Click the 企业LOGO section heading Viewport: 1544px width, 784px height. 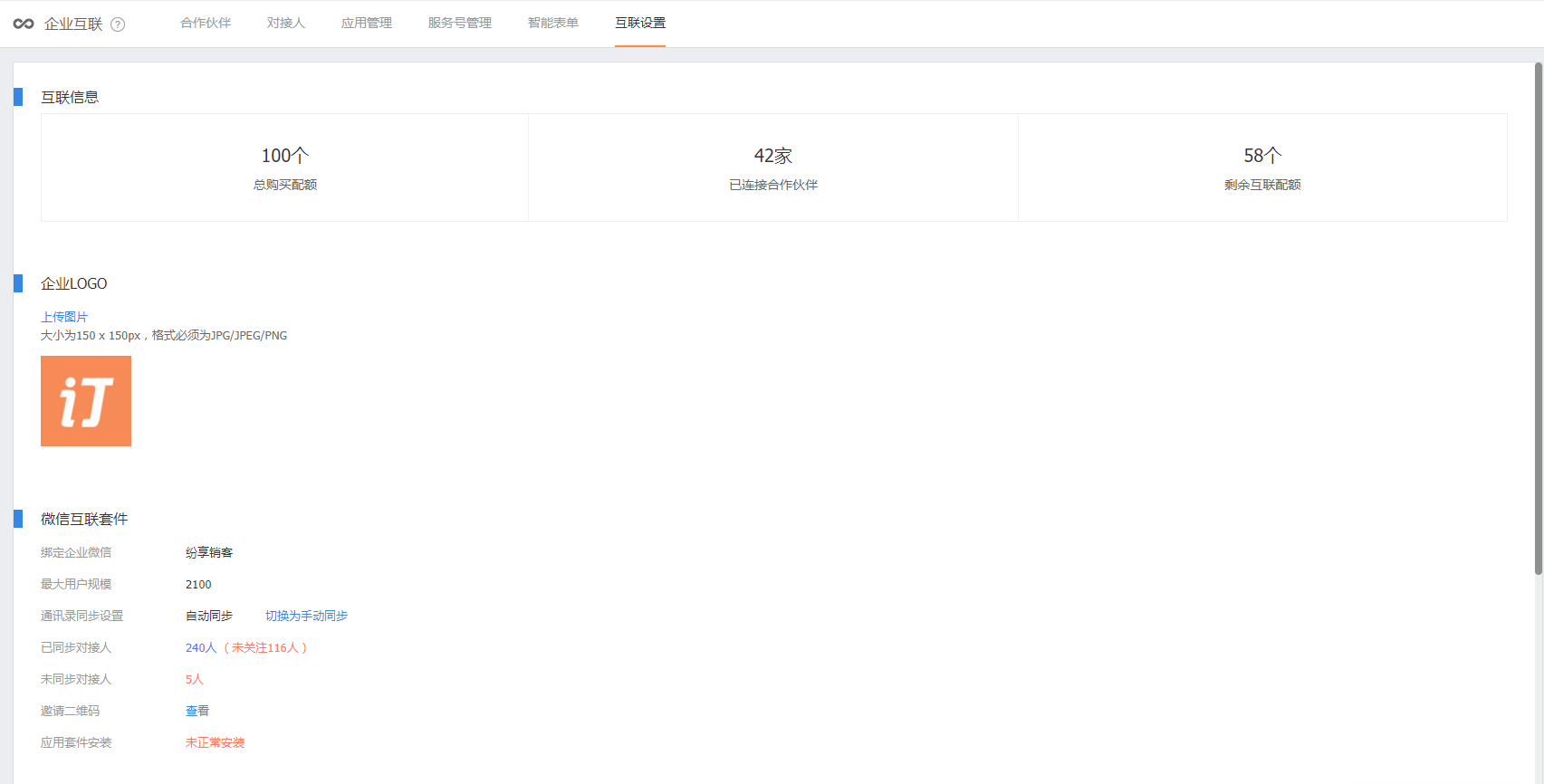pos(74,283)
